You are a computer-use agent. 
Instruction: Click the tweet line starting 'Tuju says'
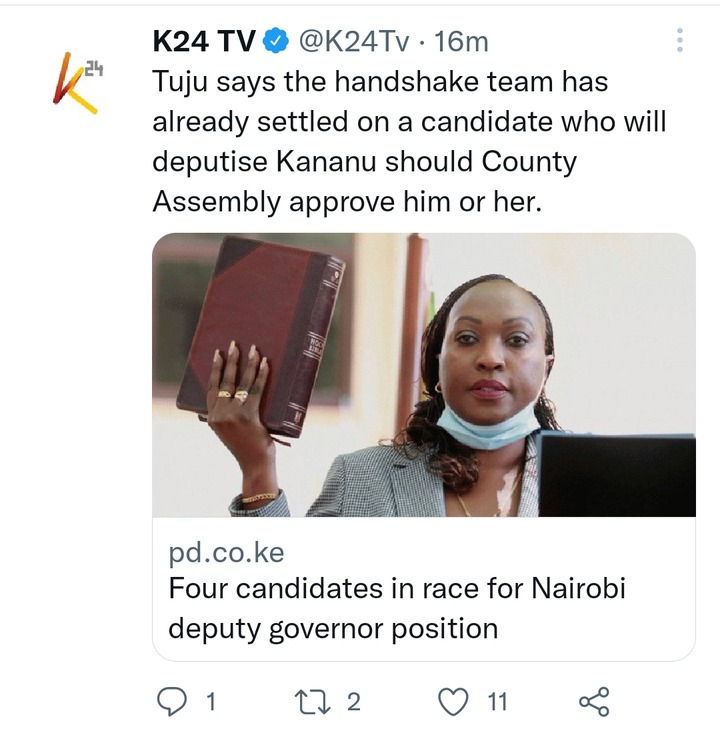point(380,81)
